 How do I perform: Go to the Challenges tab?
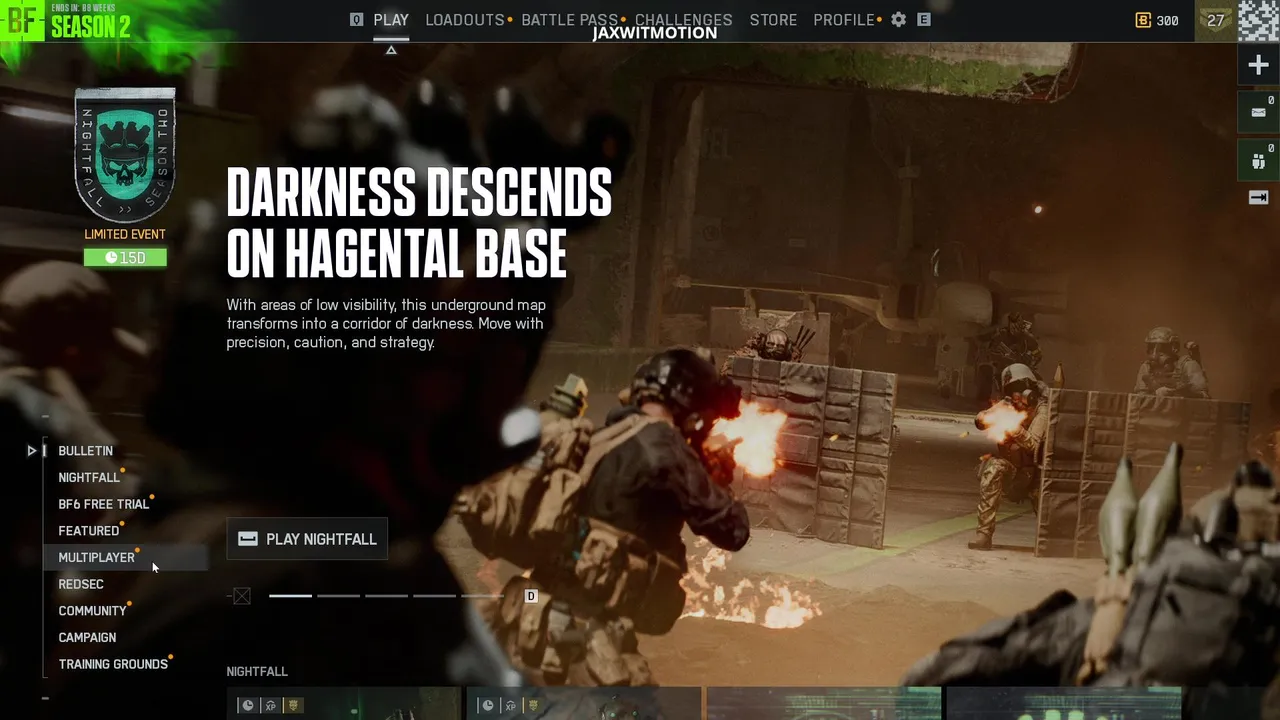point(683,20)
